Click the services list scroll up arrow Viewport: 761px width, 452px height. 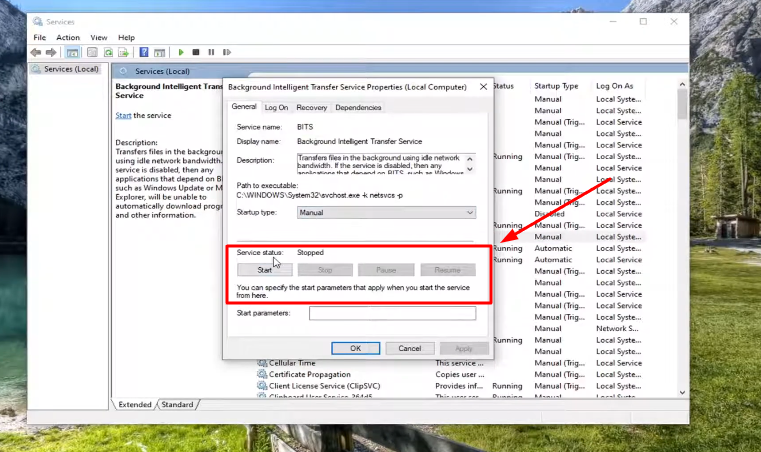tap(682, 84)
